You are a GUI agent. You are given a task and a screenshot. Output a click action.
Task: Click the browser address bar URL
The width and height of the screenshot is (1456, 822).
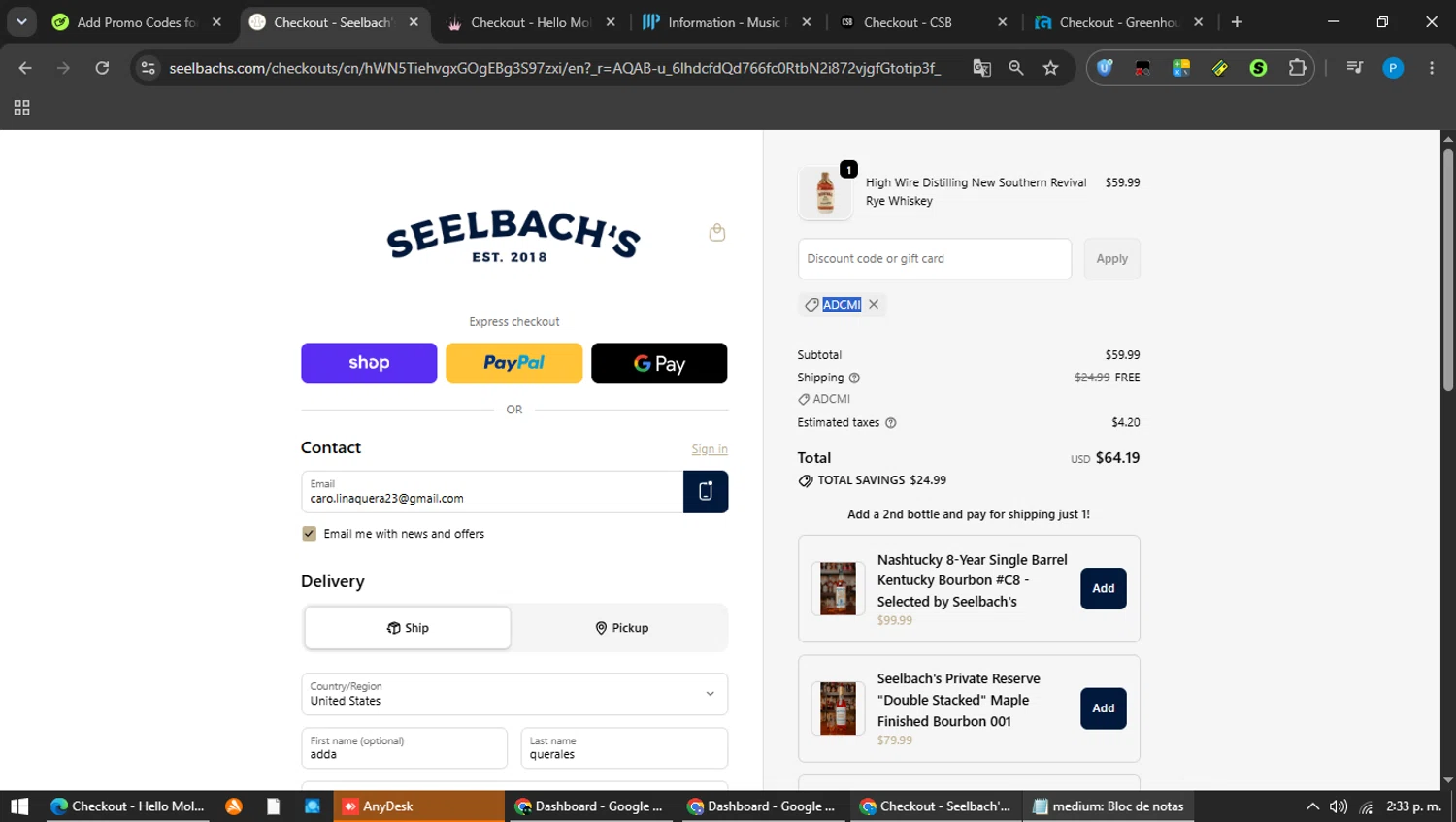[554, 68]
